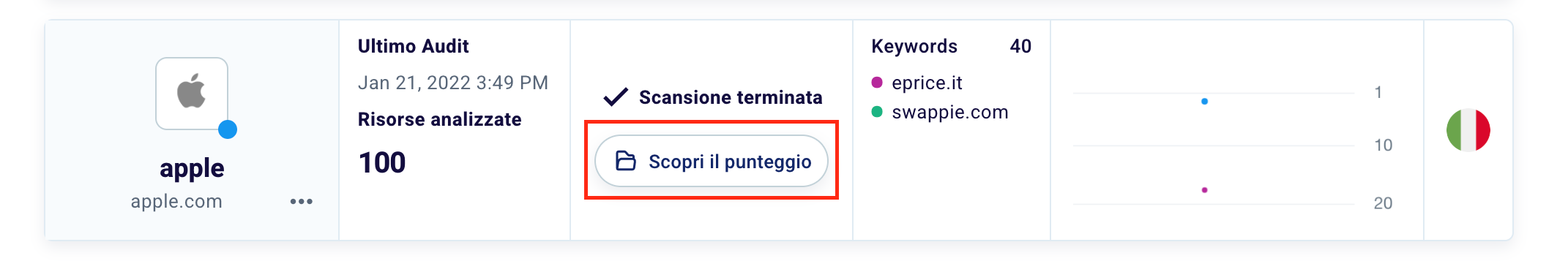The width and height of the screenshot is (1568, 272).
Task: Click the Italian flag country icon
Action: (1468, 130)
